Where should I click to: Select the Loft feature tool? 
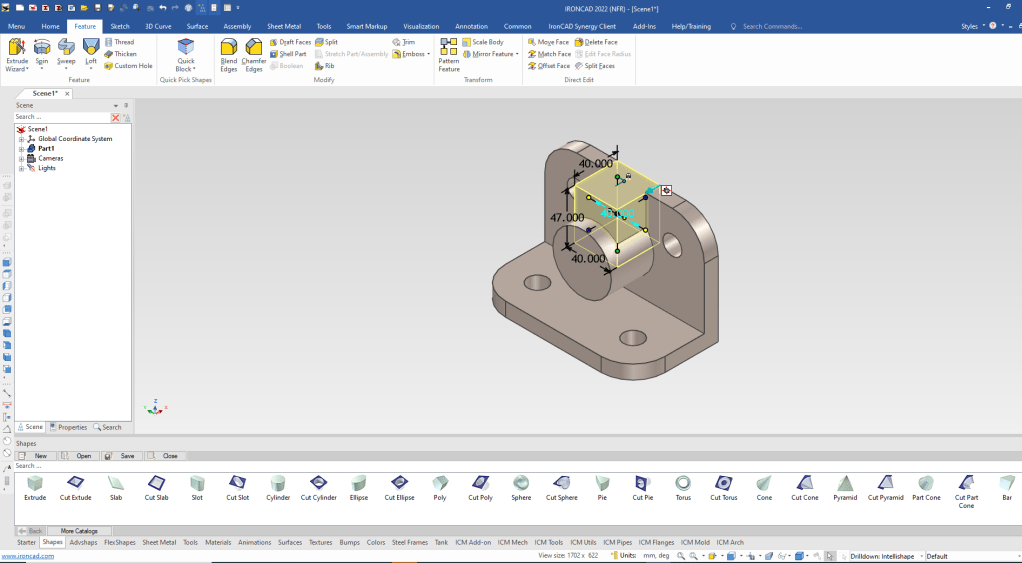tap(91, 47)
